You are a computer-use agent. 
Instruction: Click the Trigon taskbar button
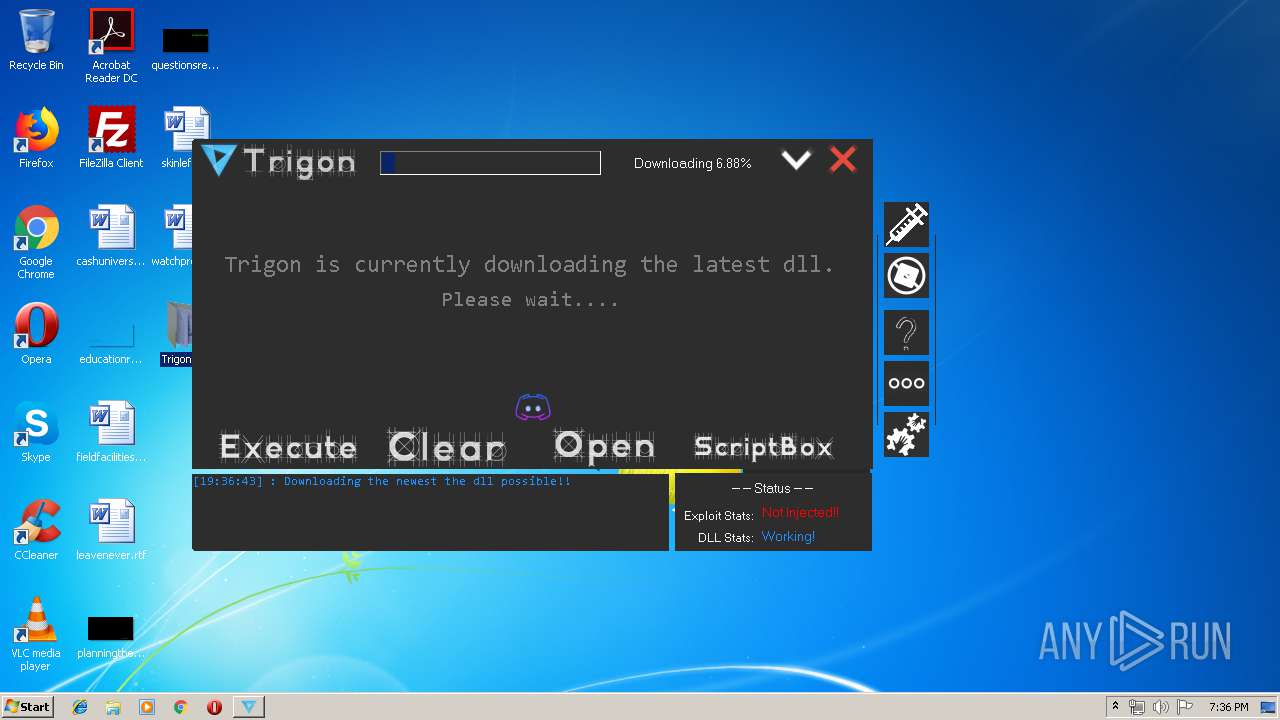point(249,707)
